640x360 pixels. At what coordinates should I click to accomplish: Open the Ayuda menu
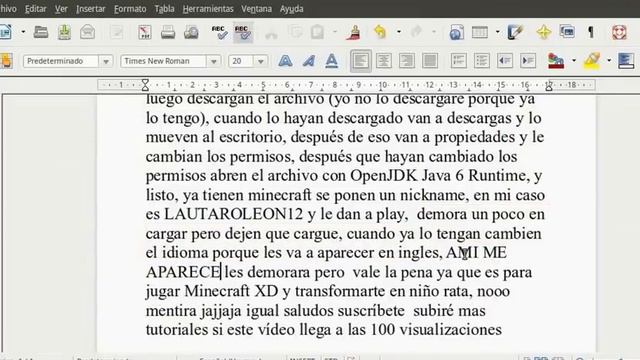291,9
